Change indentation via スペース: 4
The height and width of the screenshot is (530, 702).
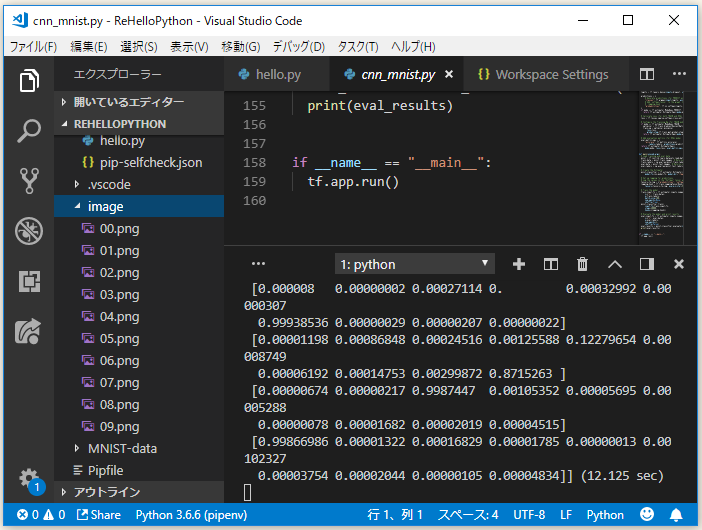468,515
